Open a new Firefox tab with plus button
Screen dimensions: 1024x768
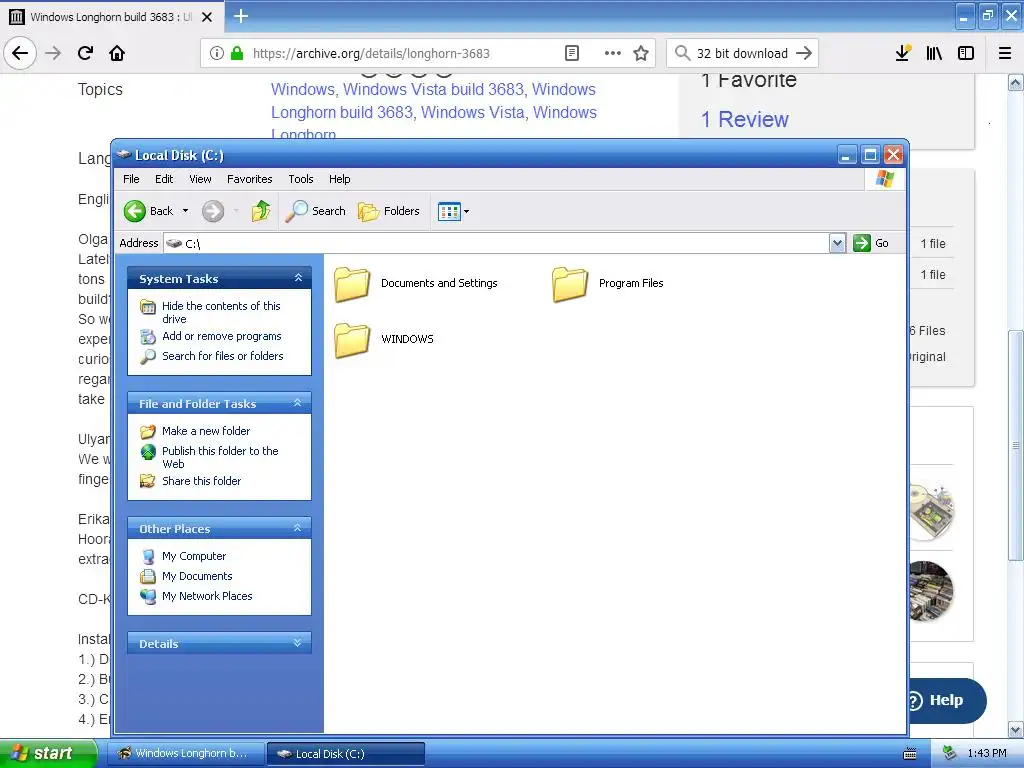[241, 16]
